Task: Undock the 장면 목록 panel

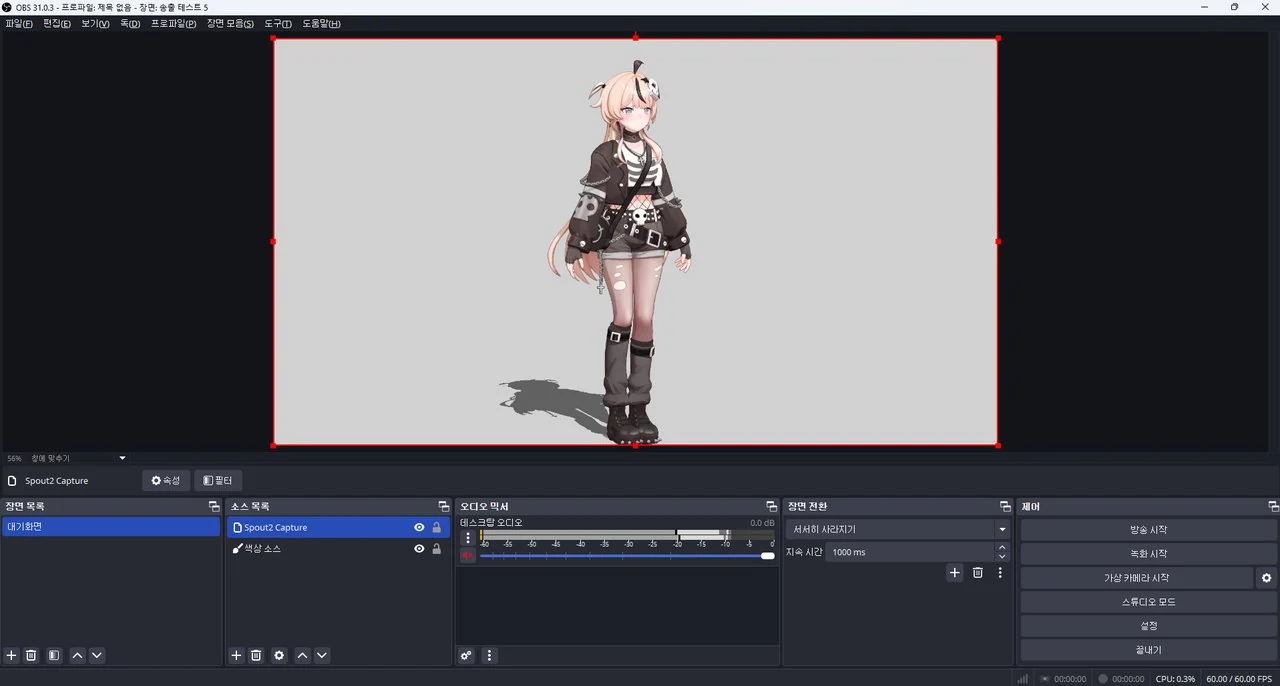Action: point(213,507)
